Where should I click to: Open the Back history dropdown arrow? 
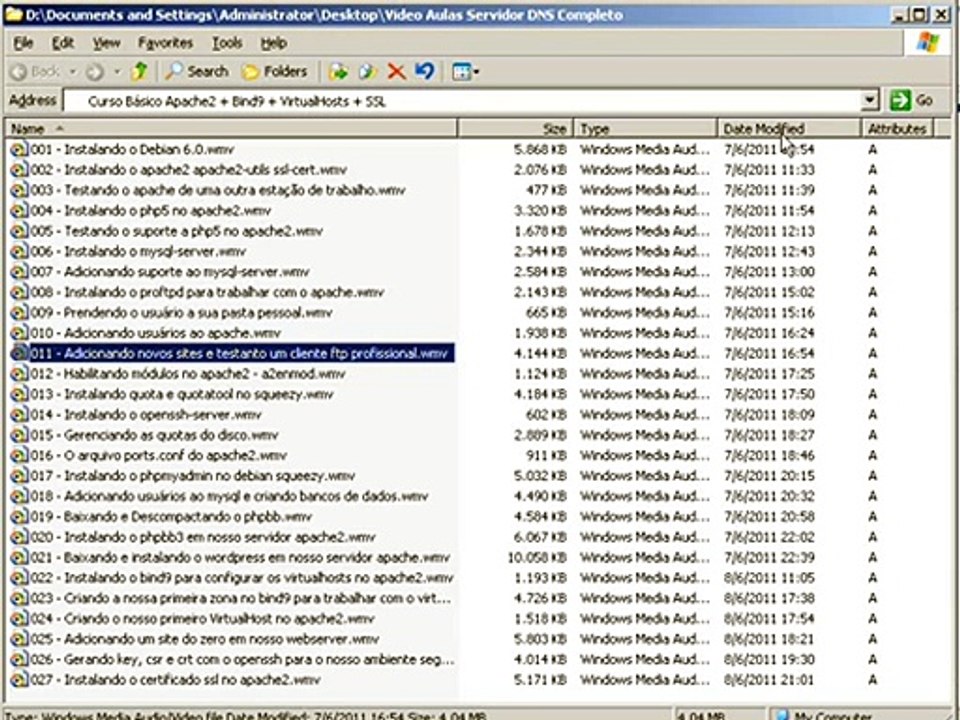point(73,72)
